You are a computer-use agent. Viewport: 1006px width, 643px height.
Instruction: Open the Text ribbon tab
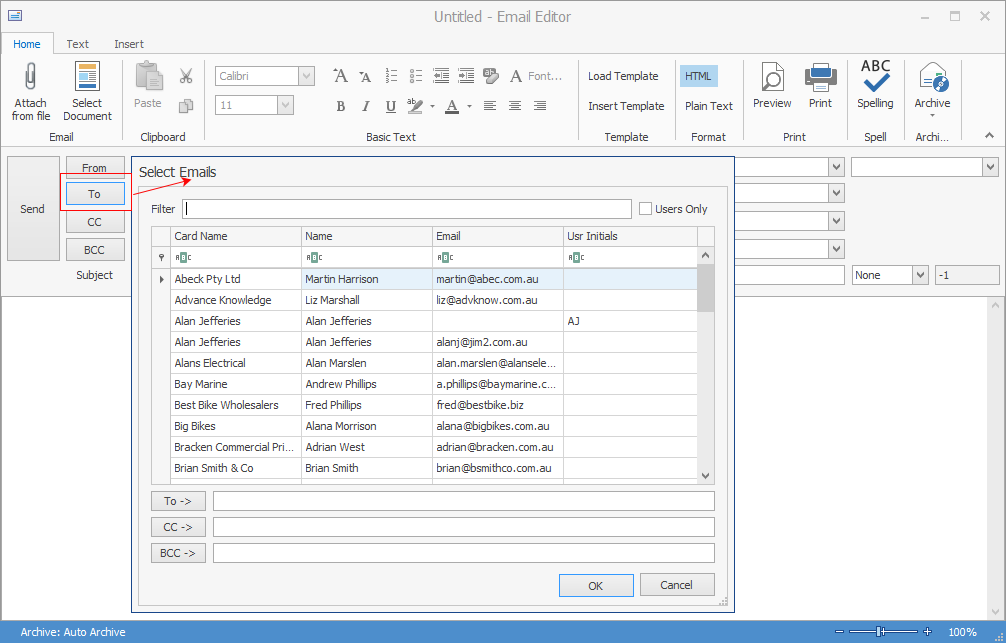click(78, 44)
